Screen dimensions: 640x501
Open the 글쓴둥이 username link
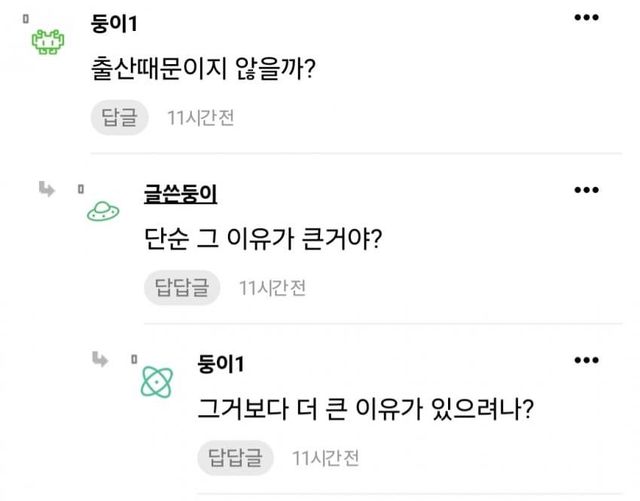click(x=180, y=192)
